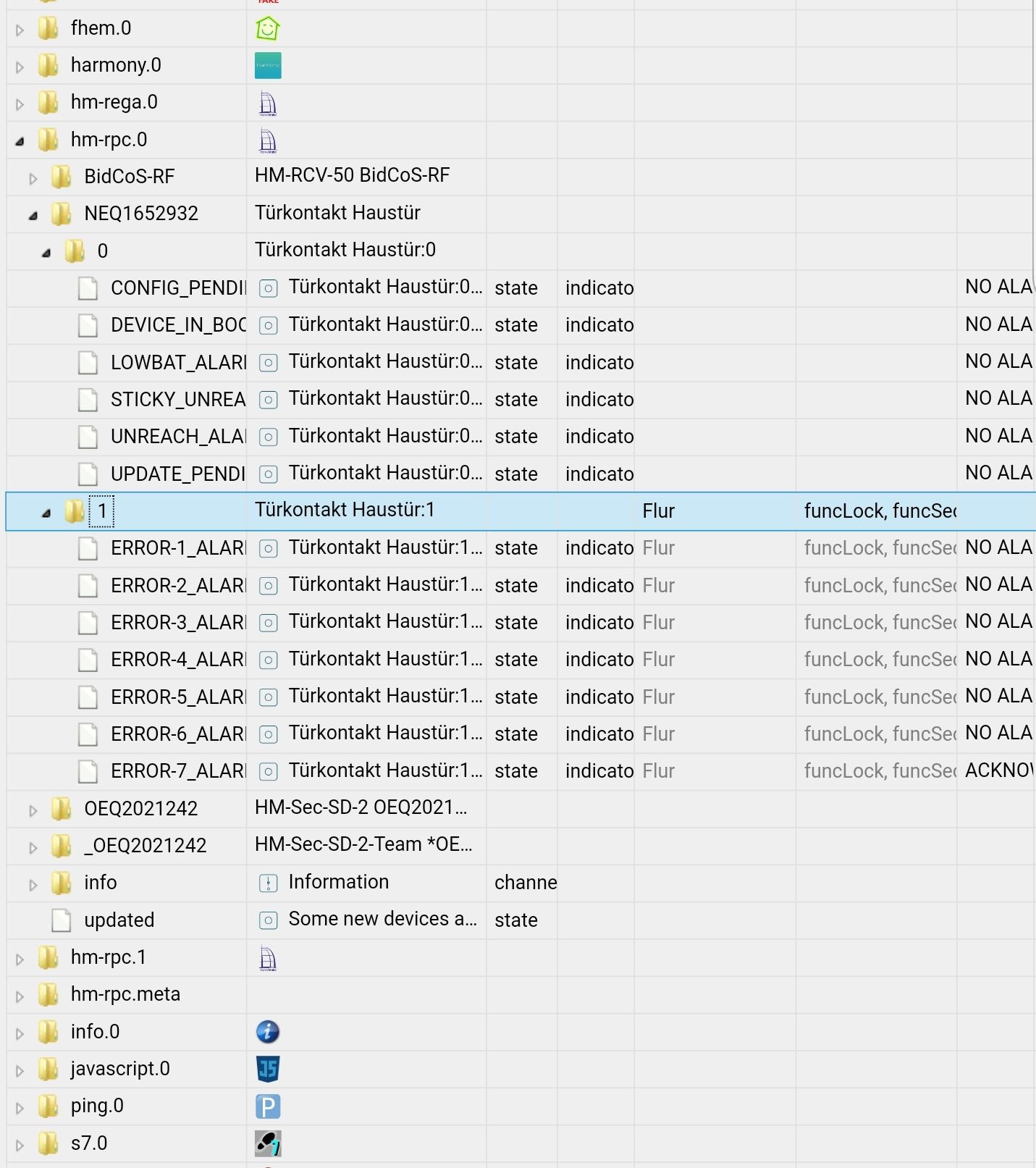Collapse channel 0 of Türkontakt Haustür

click(x=46, y=253)
